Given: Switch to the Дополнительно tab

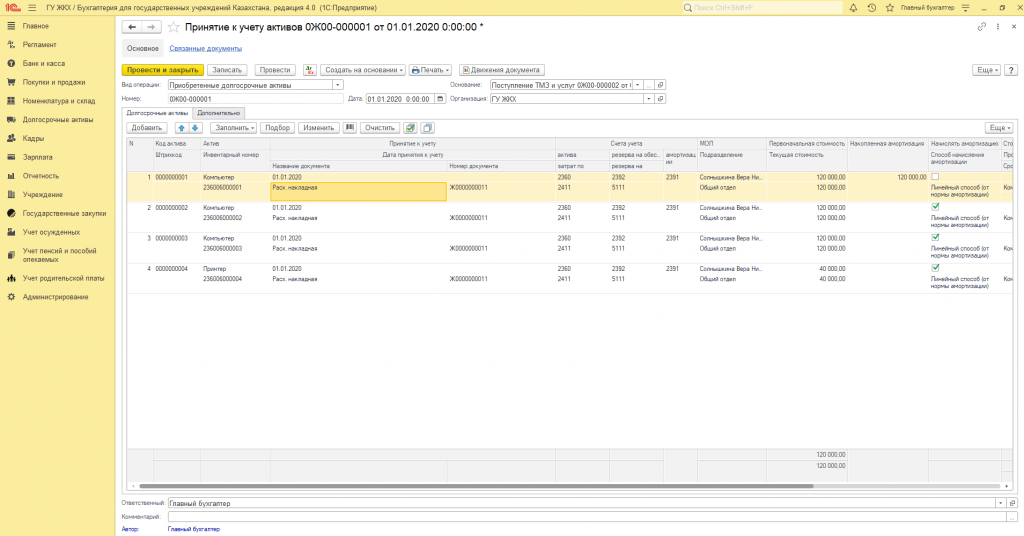Looking at the screenshot, I should tap(218, 113).
